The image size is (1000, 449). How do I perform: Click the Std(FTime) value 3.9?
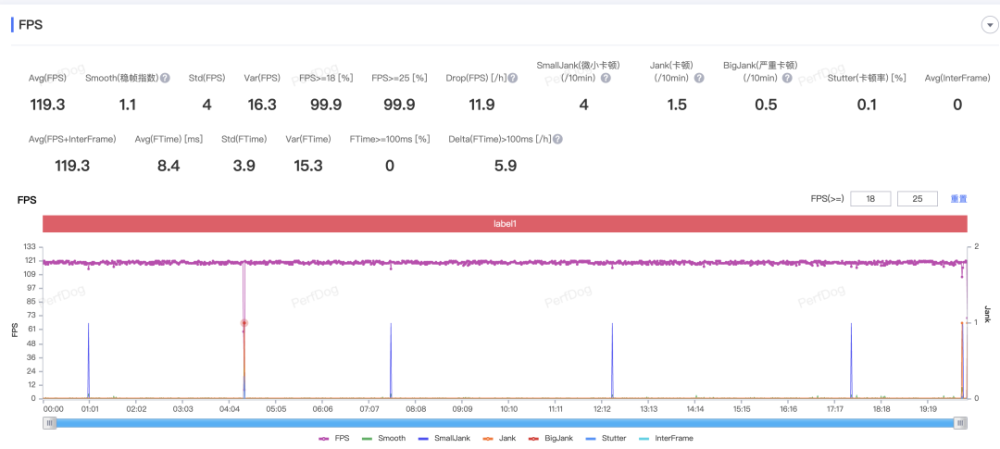[244, 166]
